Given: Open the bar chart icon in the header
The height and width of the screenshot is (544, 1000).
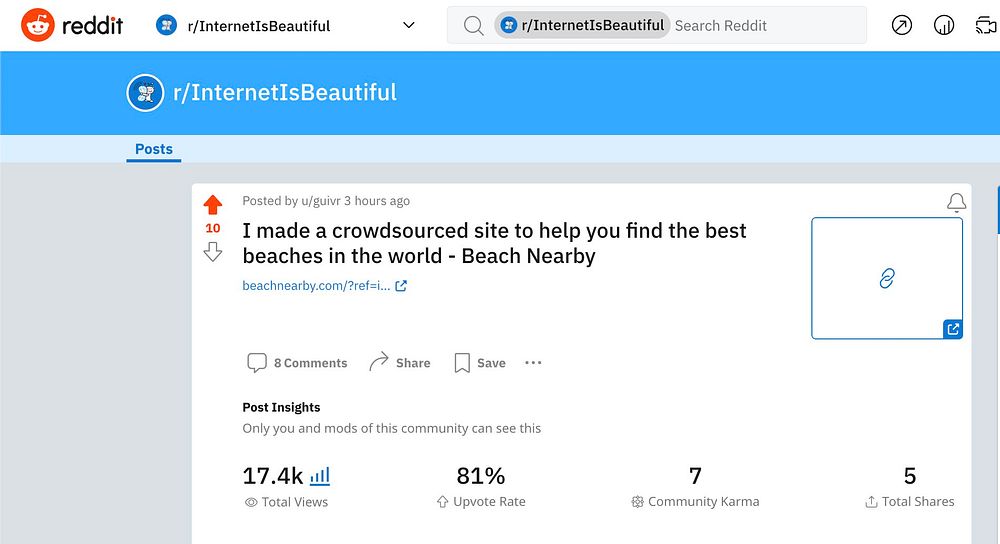Looking at the screenshot, I should [944, 26].
